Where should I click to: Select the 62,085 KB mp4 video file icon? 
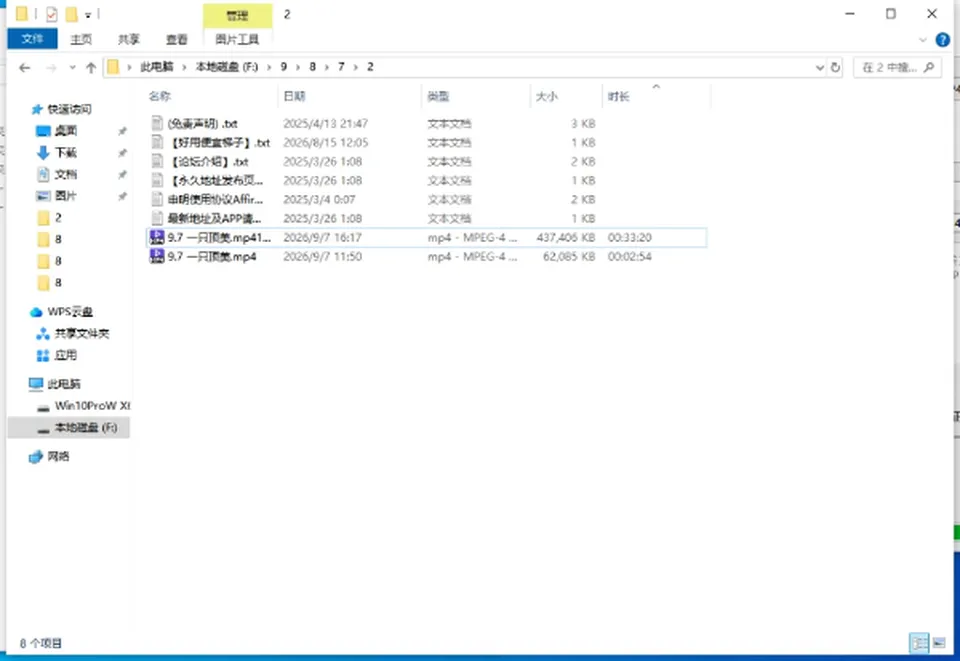coord(157,256)
